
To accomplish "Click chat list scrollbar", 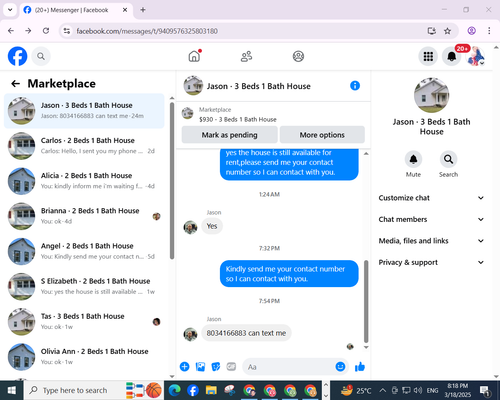I will pyautogui.click(x=172, y=181).
